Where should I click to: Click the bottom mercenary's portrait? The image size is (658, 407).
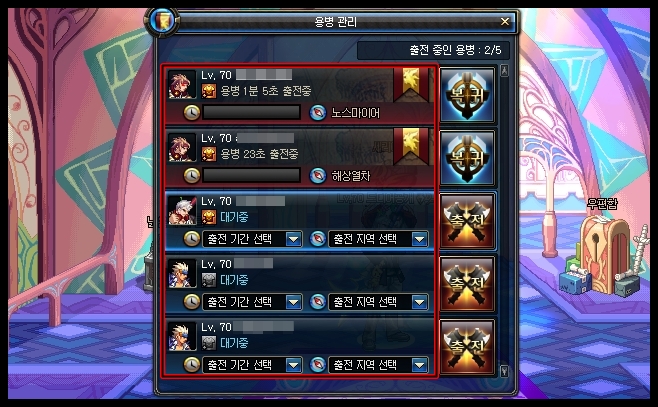coord(182,336)
